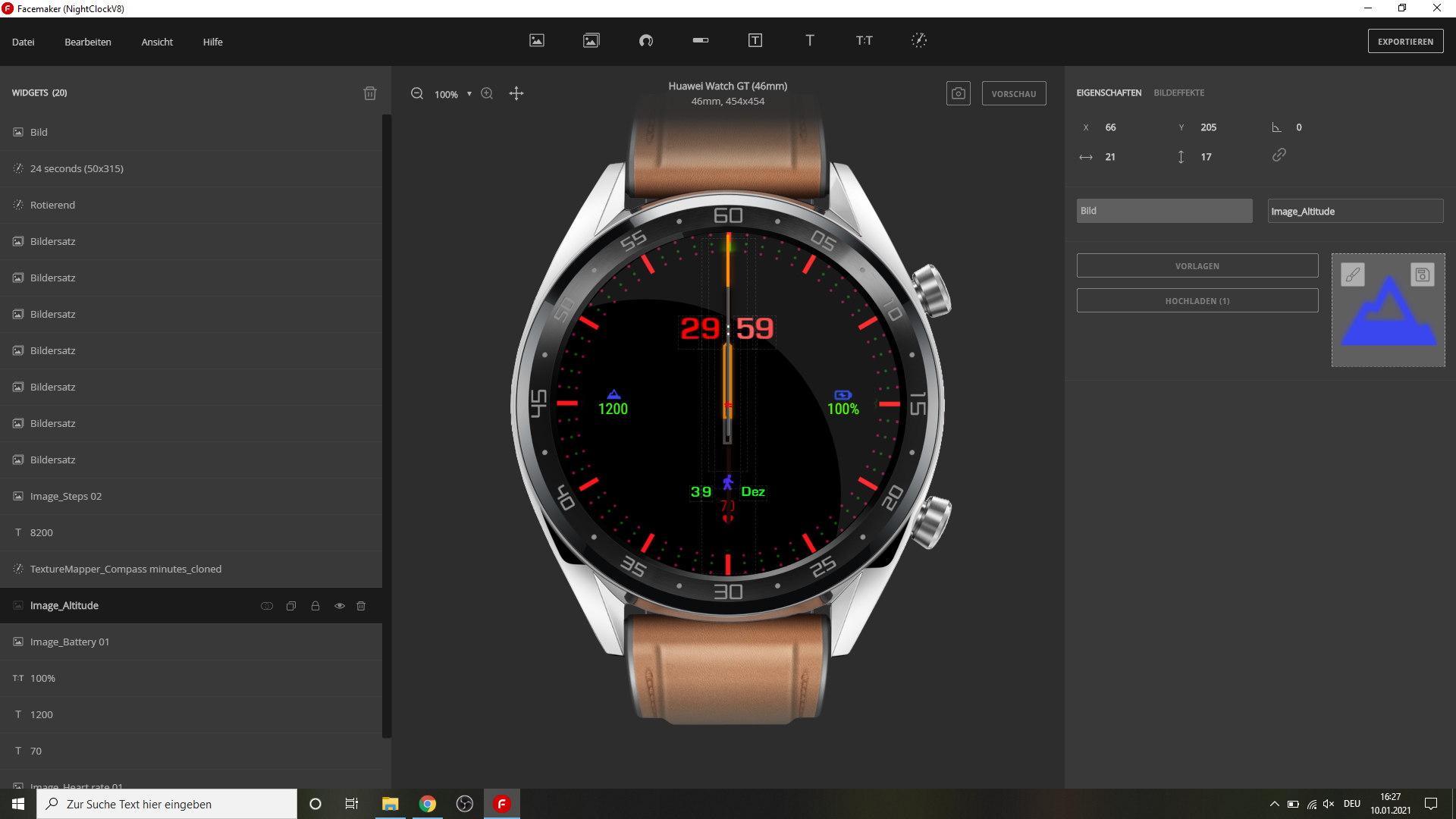This screenshot has height=819, width=1456.
Task: Click the Exportieren button
Action: tap(1406, 42)
